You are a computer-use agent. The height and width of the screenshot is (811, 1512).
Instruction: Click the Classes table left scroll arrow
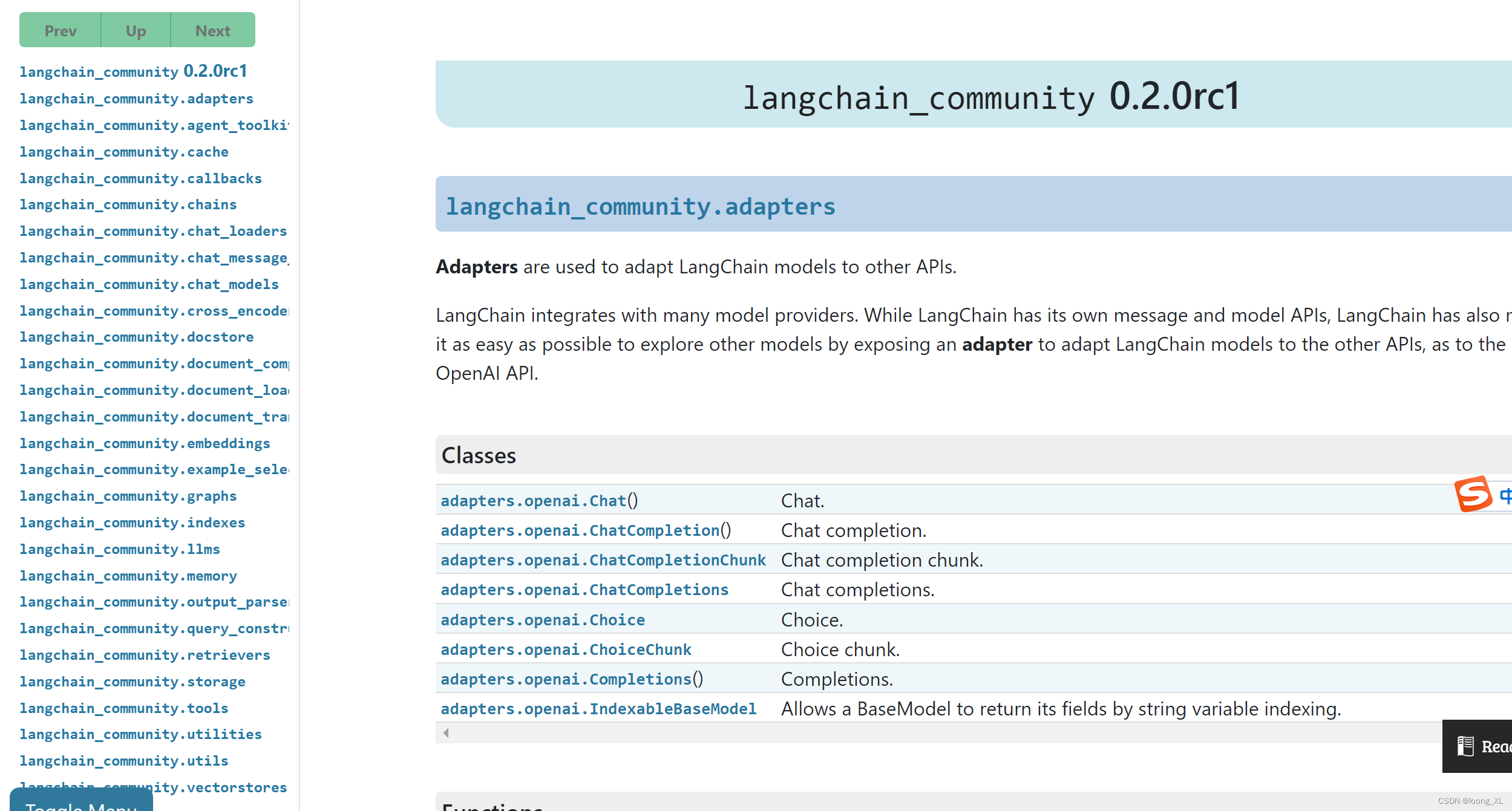tap(445, 732)
